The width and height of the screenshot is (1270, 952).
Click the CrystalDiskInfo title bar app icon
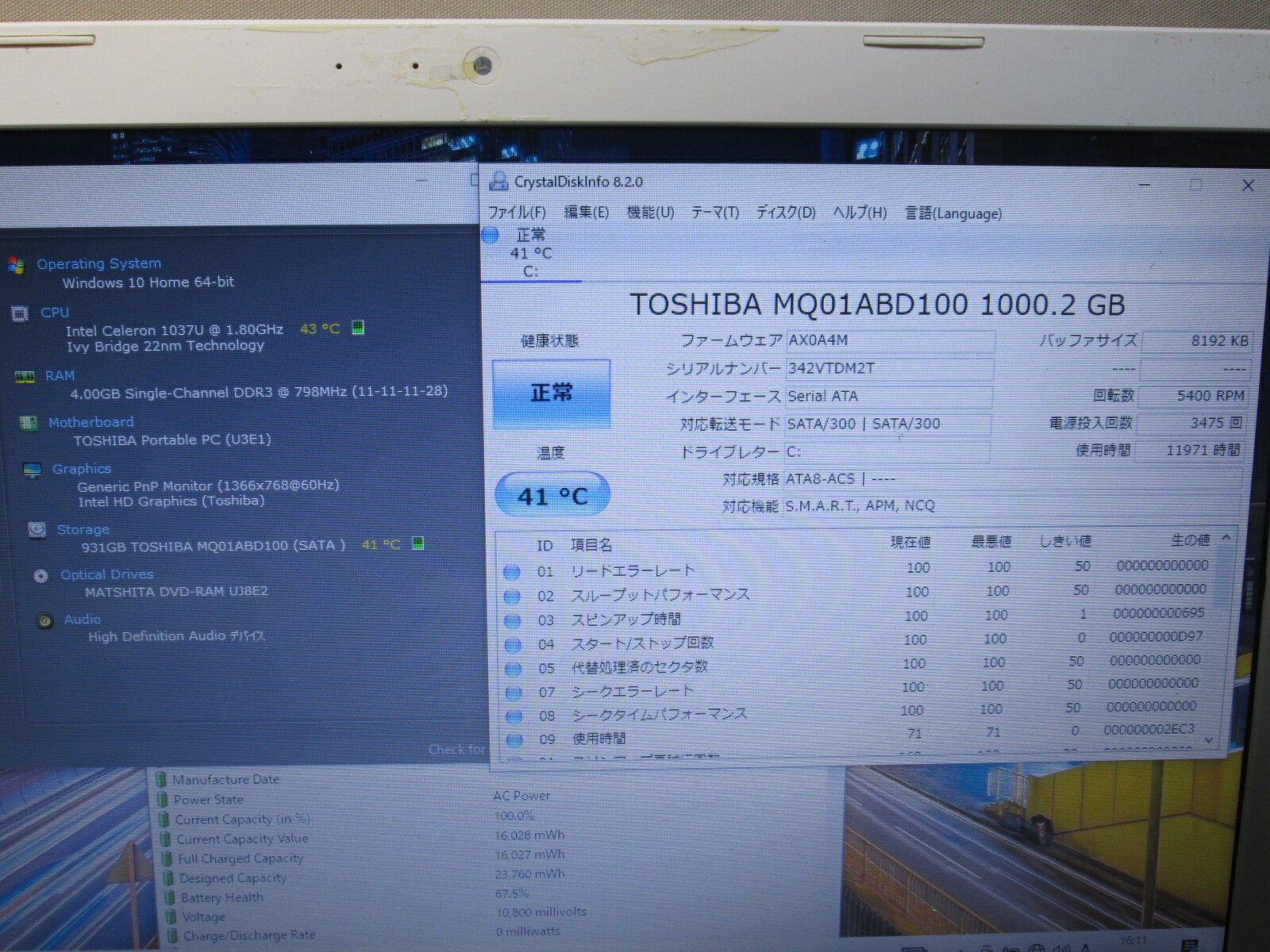(x=498, y=182)
